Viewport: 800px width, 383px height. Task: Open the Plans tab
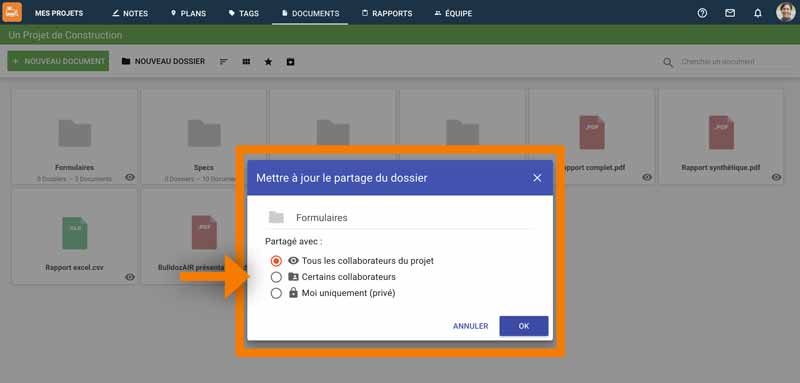coord(188,13)
